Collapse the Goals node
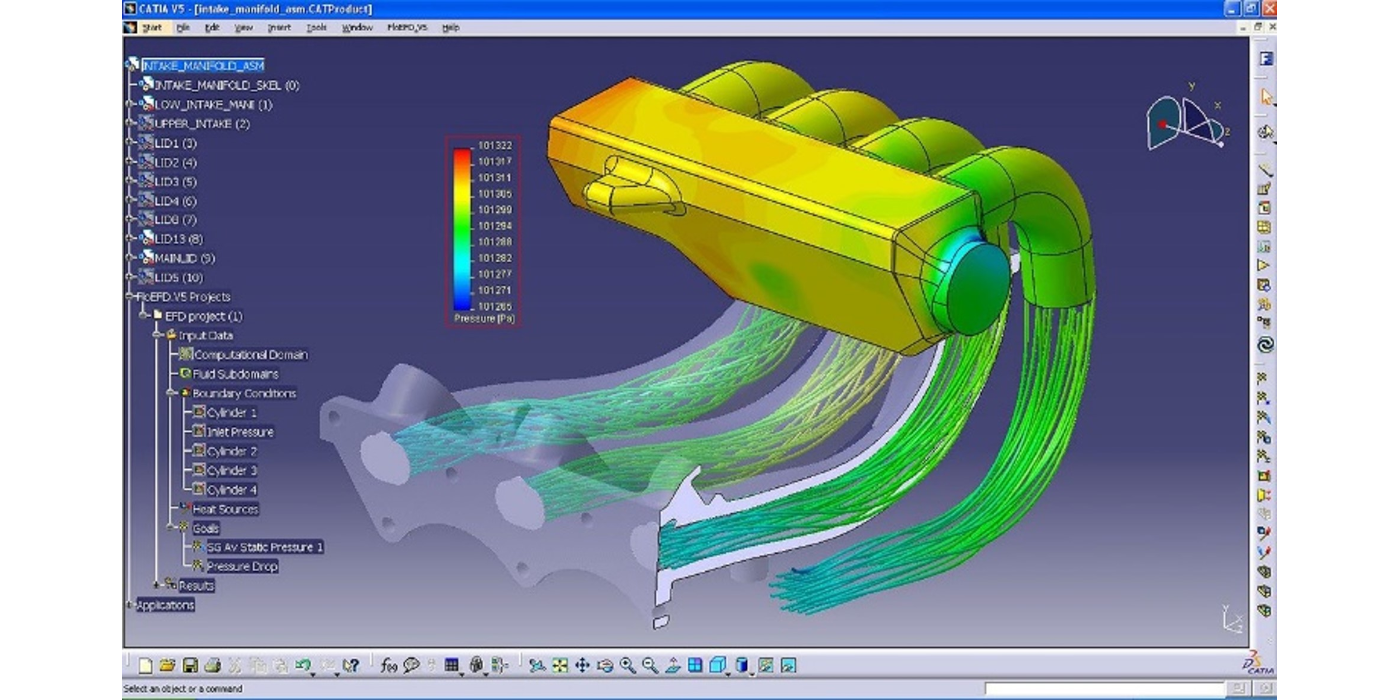 coord(170,527)
